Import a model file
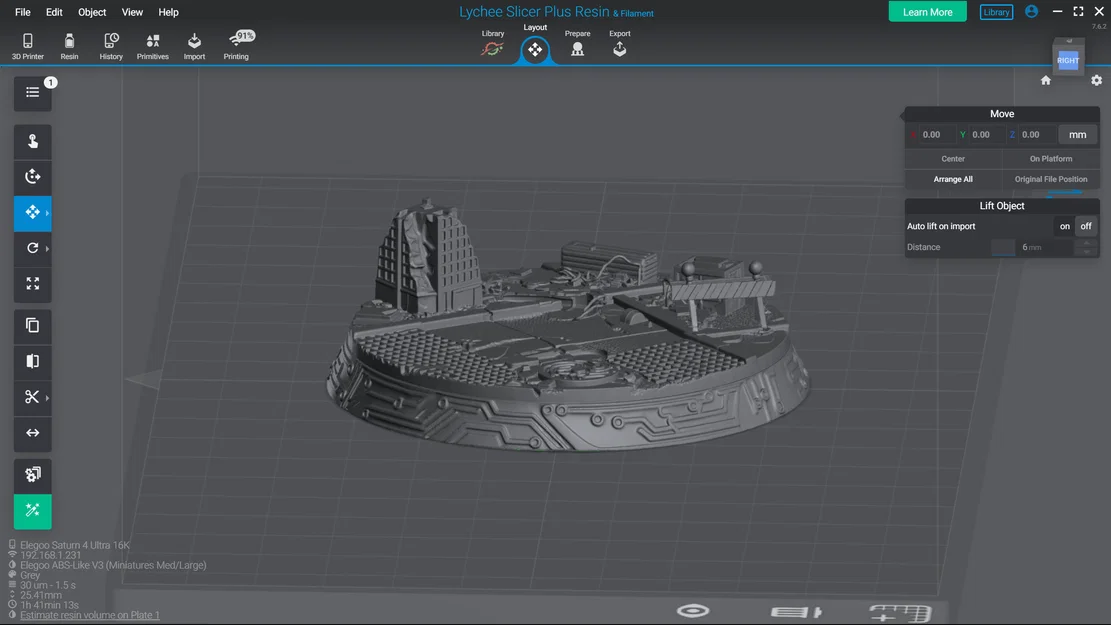 click(x=194, y=46)
